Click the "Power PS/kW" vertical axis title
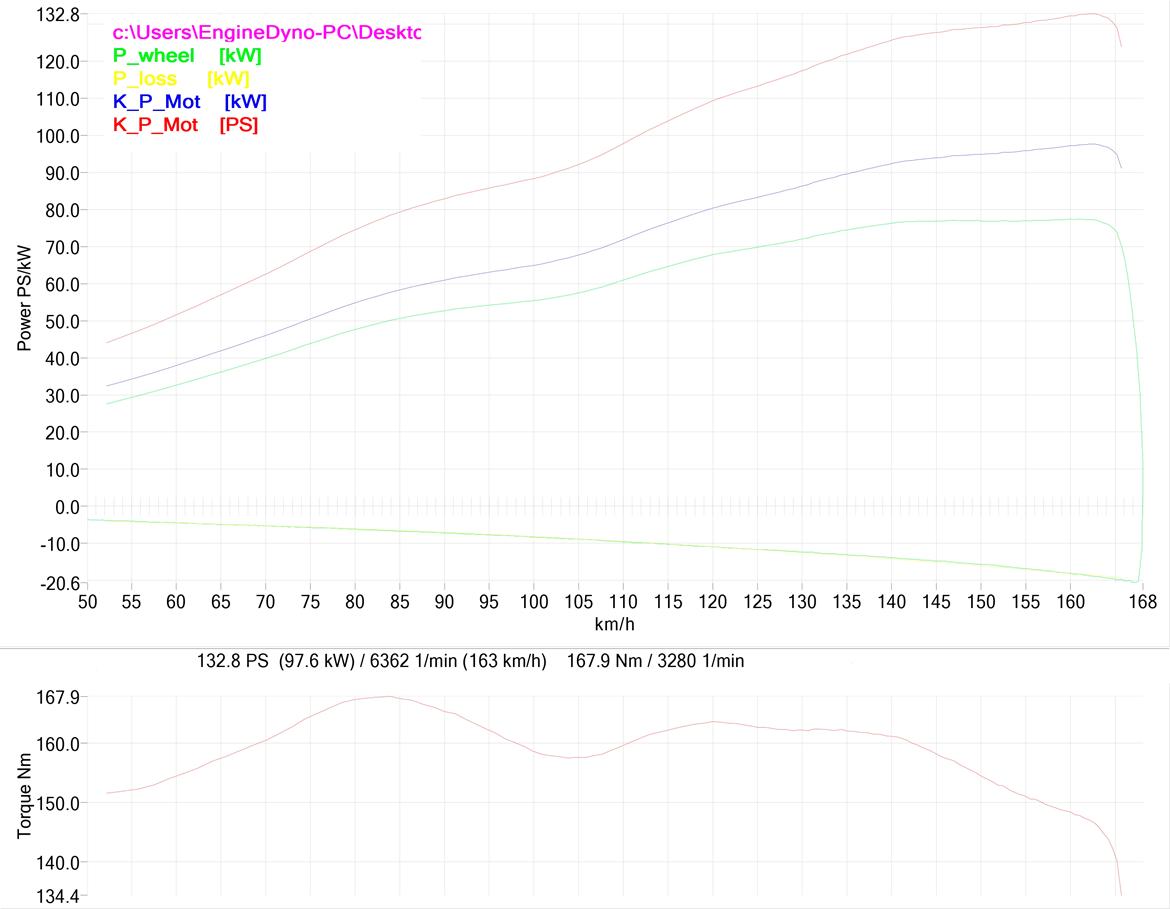Viewport: 1170px width, 909px height. click(x=24, y=301)
